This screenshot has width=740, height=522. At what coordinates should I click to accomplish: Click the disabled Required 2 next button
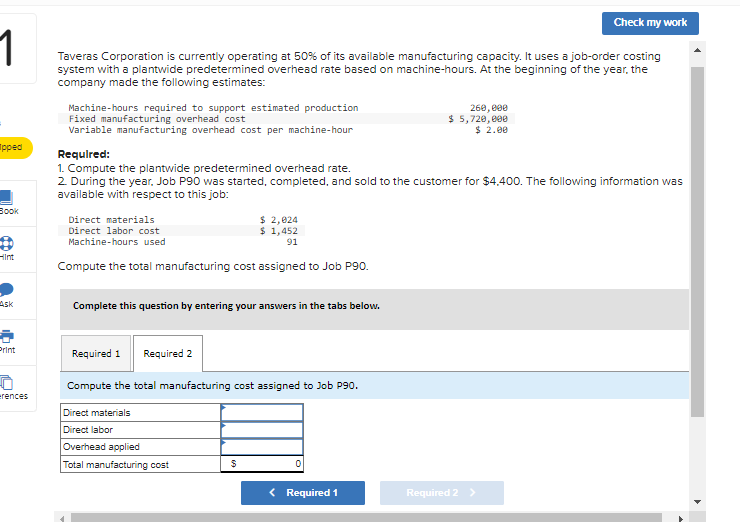point(441,493)
